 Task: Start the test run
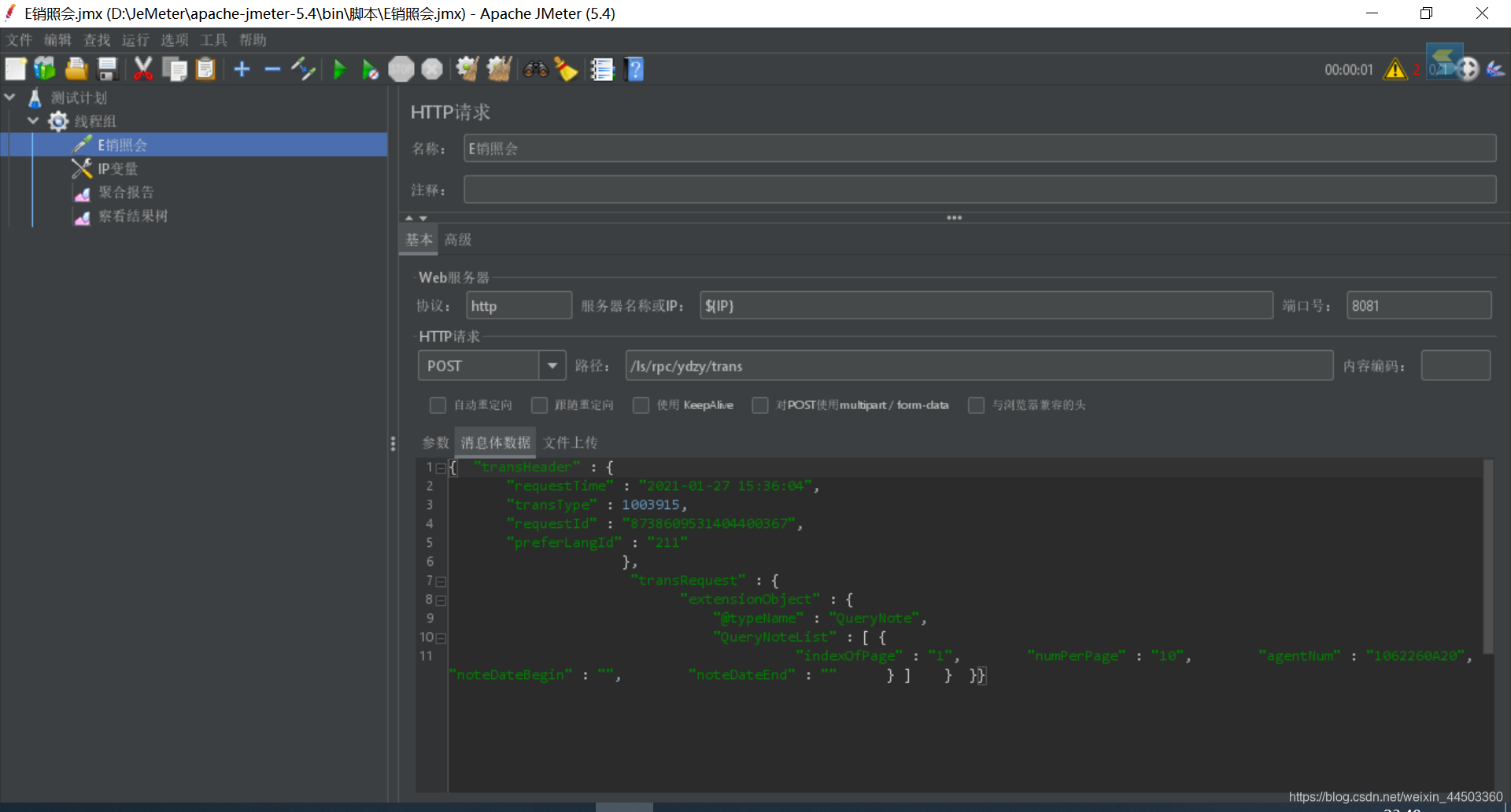click(339, 69)
